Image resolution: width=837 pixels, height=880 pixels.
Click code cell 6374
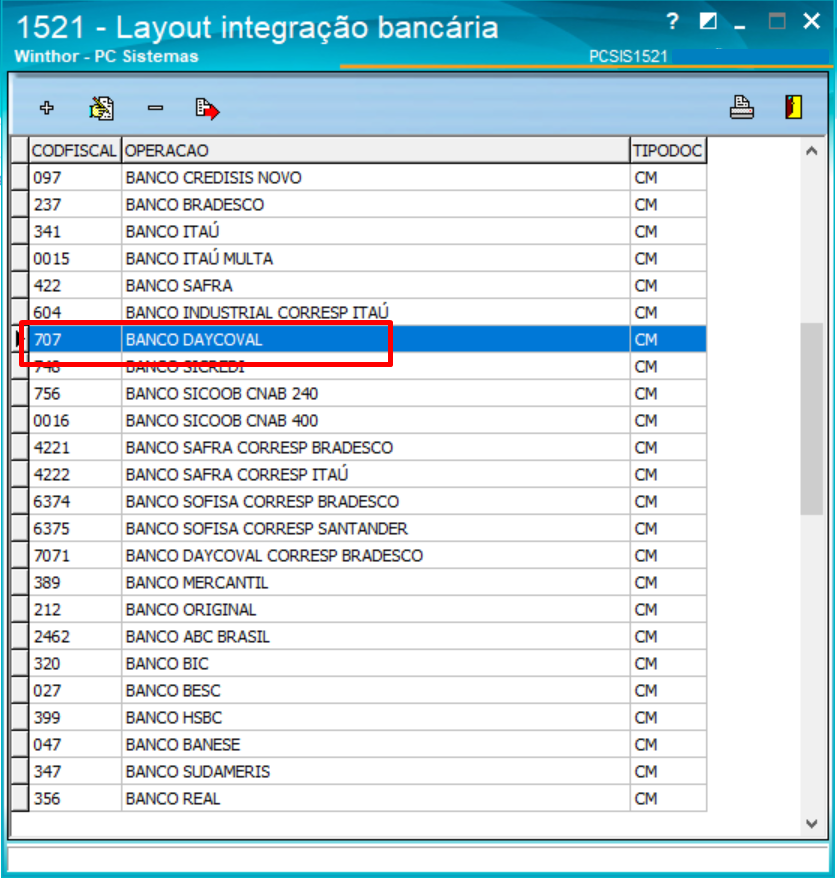75,501
